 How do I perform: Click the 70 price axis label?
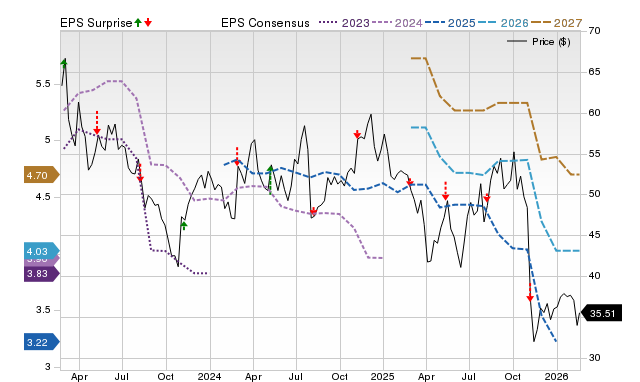point(594,31)
